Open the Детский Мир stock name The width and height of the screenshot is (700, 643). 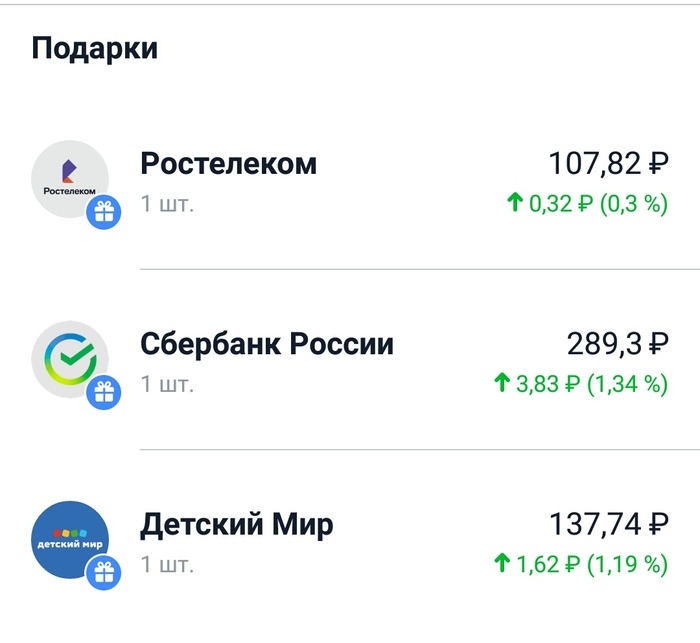click(237, 525)
